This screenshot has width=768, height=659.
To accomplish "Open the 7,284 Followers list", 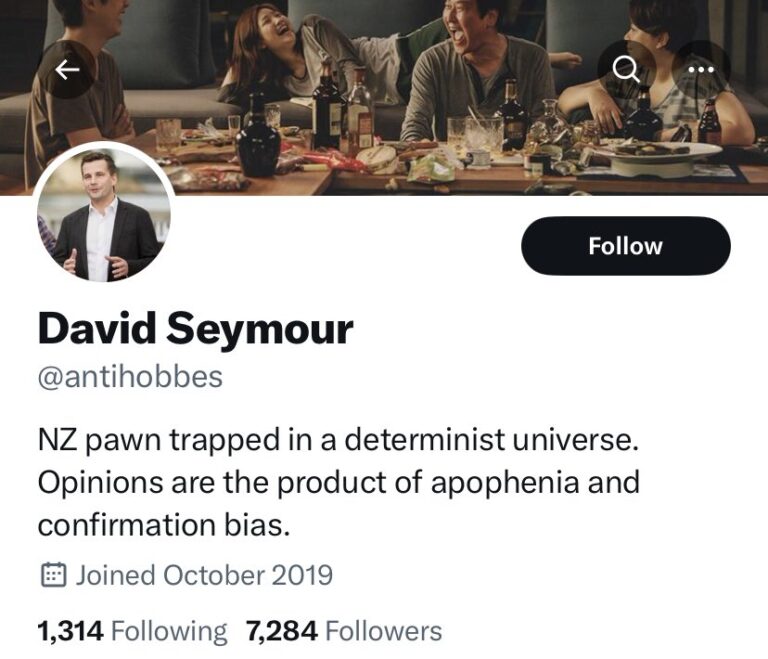I will click(344, 631).
